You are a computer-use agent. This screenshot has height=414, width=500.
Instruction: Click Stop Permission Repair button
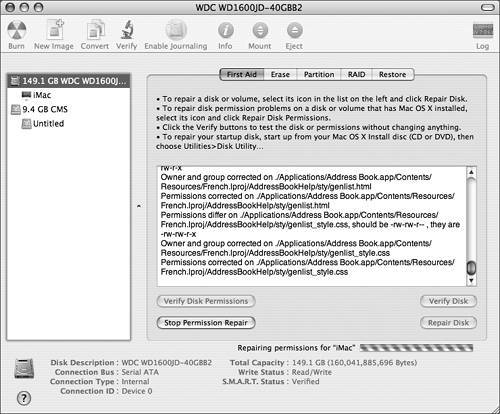point(206,323)
